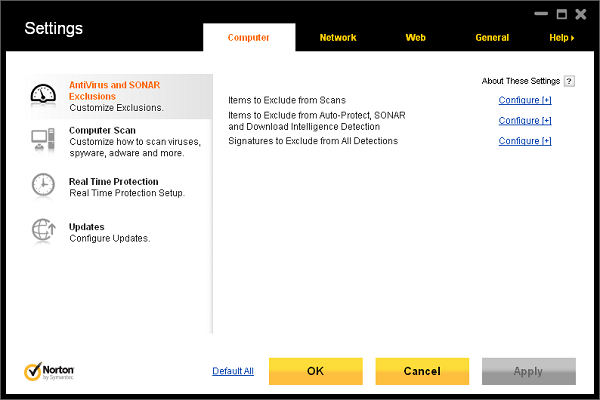Select the Real Time Protection heading
The image size is (600, 400).
click(114, 181)
